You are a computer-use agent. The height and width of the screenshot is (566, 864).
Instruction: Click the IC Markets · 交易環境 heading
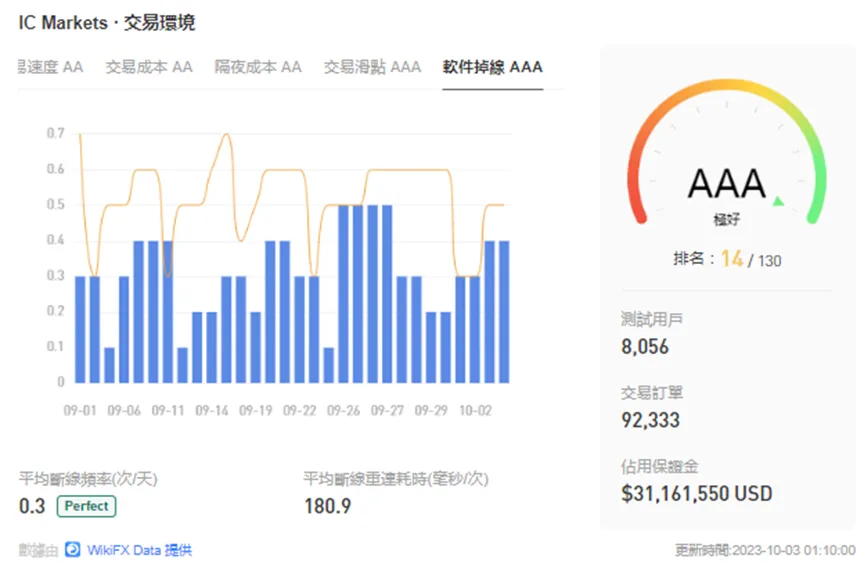coord(107,23)
